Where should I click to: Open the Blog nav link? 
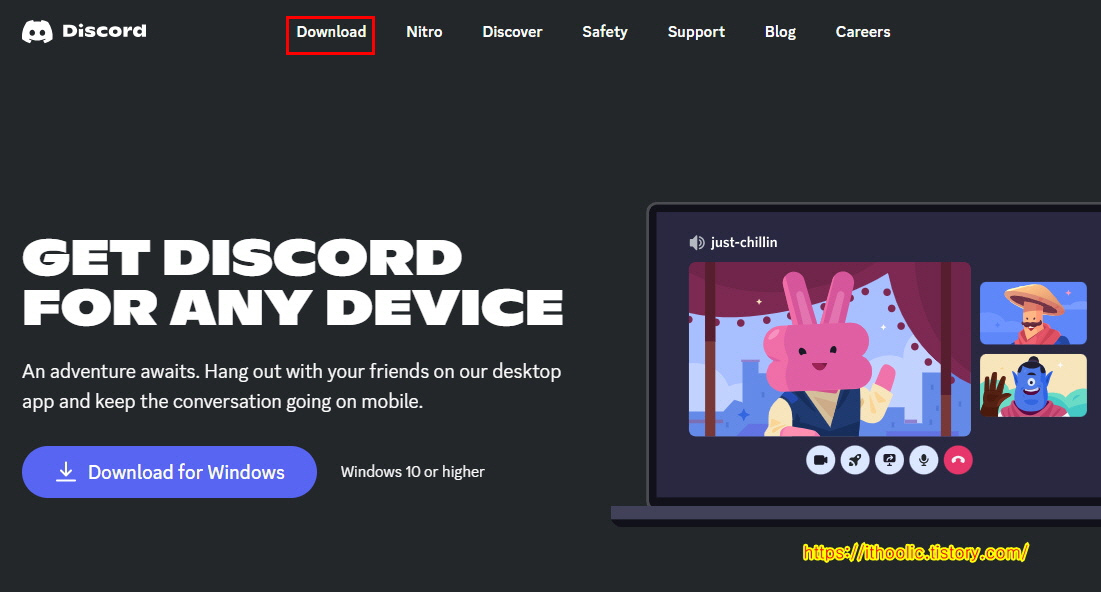pyautogui.click(x=780, y=32)
